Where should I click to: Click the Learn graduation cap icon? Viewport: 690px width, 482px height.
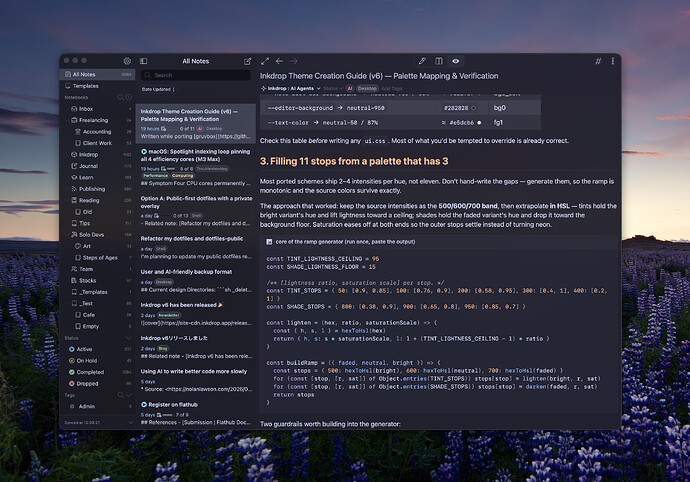(74, 177)
